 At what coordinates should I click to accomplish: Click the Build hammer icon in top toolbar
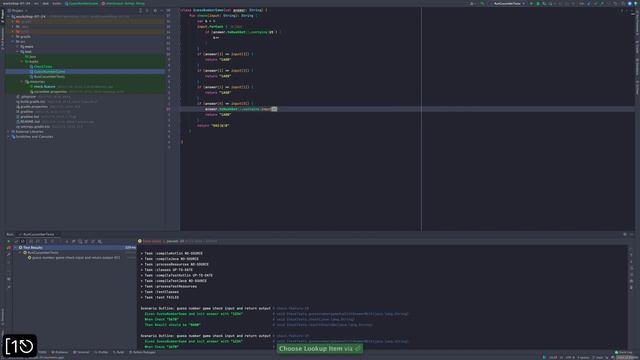(x=483, y=4)
